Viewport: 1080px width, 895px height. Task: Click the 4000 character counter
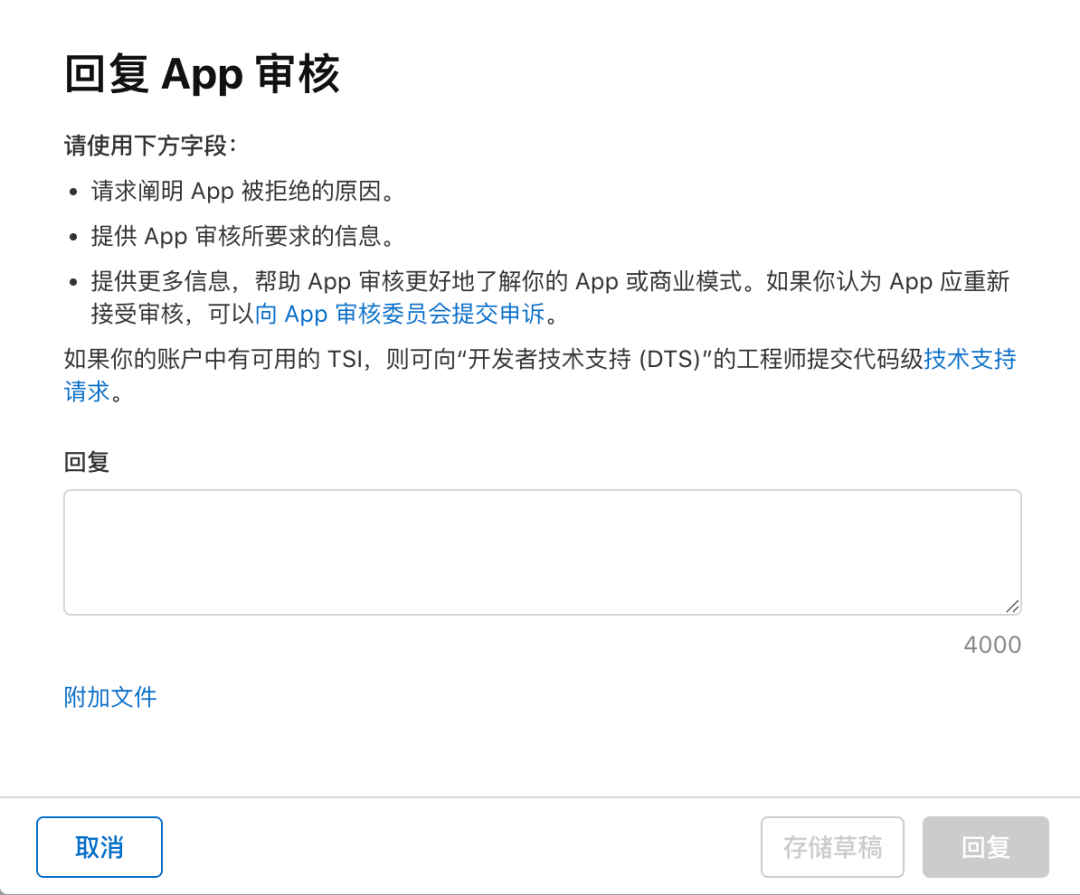(992, 645)
